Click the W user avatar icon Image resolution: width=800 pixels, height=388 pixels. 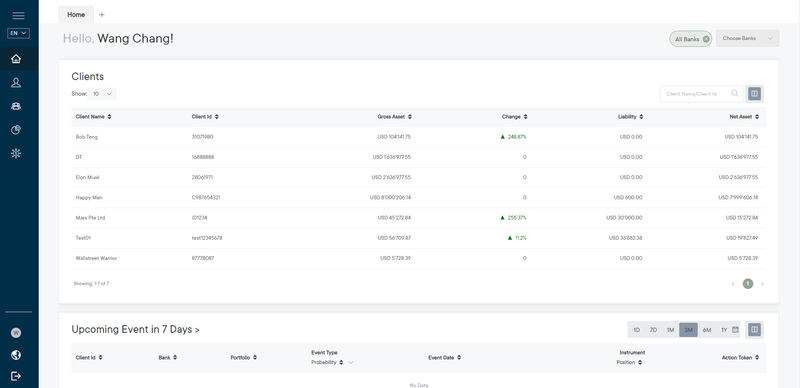(16, 333)
